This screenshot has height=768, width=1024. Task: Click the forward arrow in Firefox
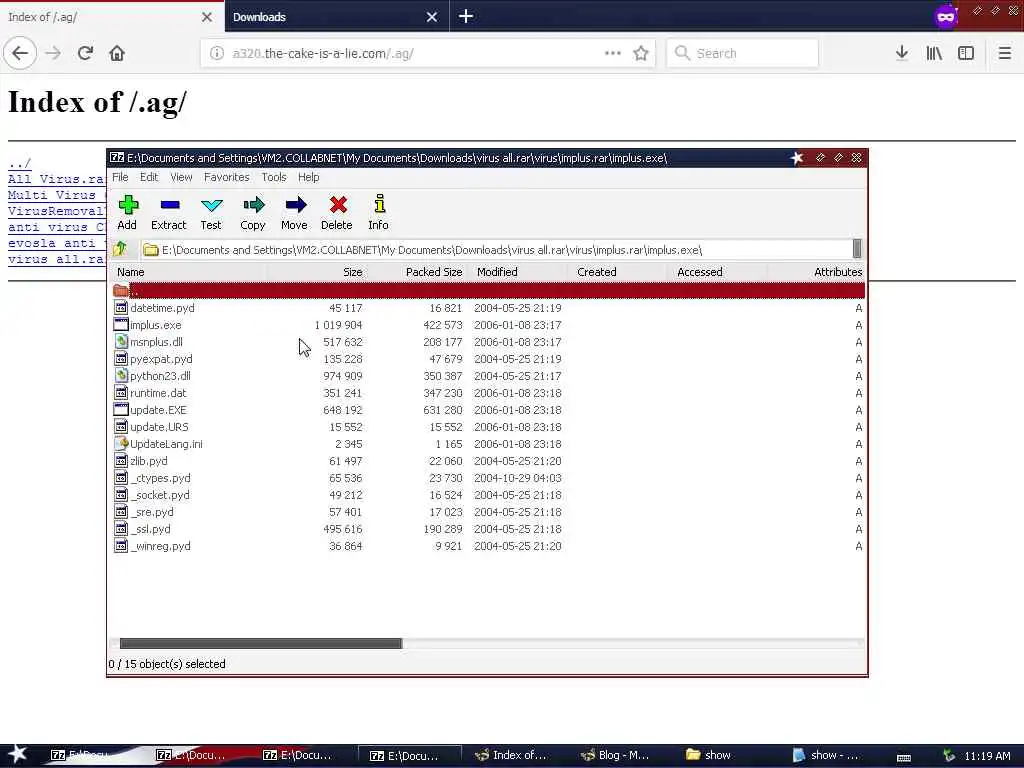[53, 53]
